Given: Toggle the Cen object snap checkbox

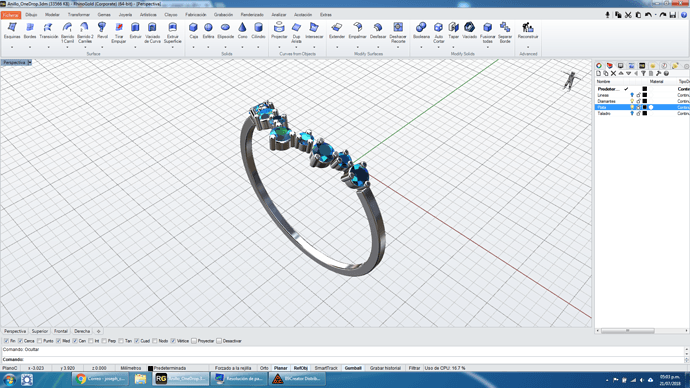Looking at the screenshot, I should 75,341.
